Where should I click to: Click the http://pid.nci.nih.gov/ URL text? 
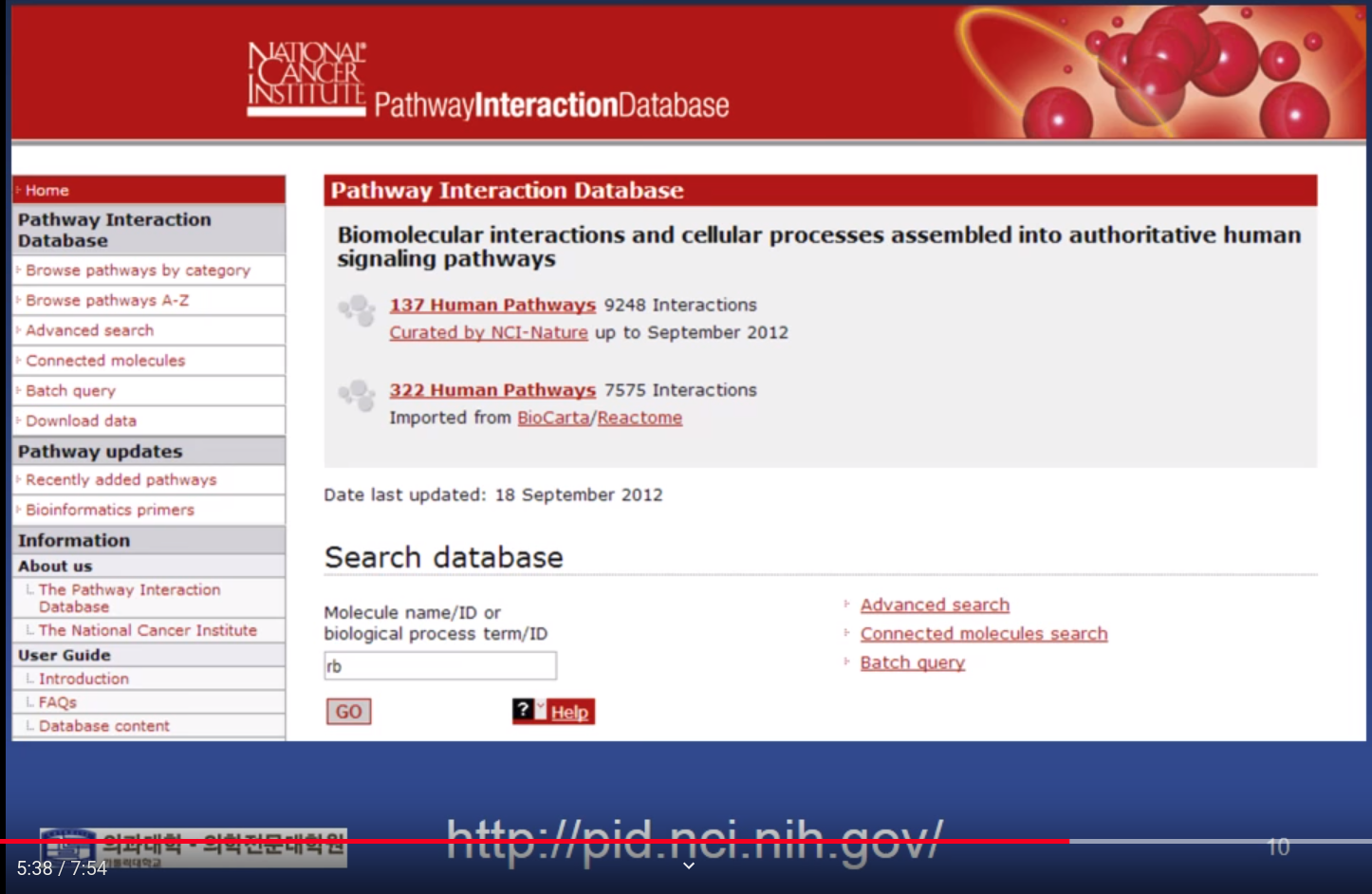695,841
